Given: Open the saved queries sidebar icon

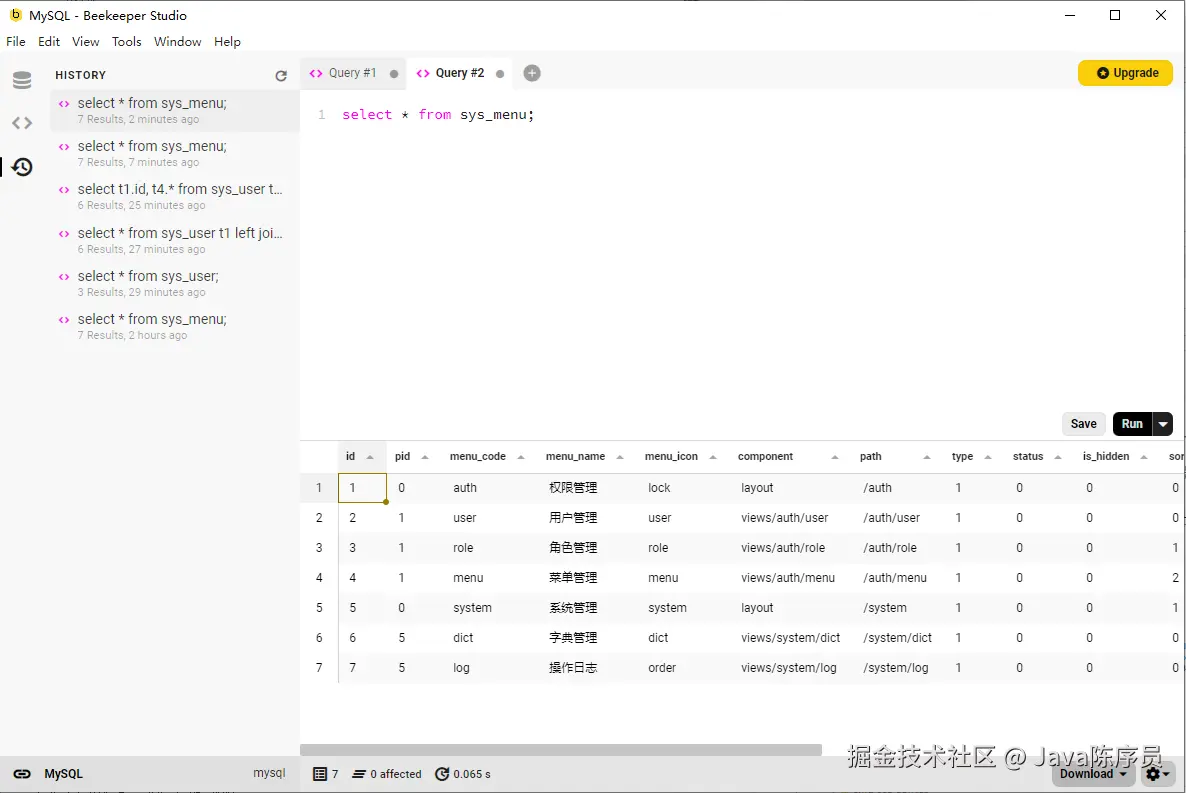Looking at the screenshot, I should pos(22,123).
